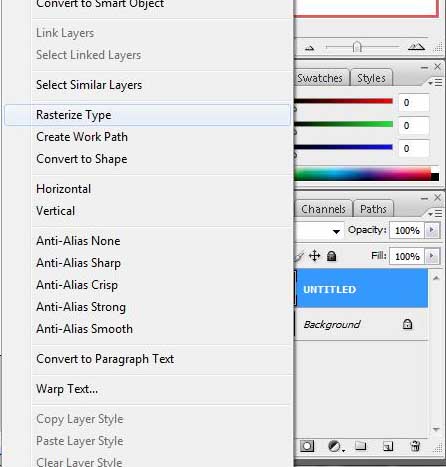This screenshot has width=446, height=467.
Task: Expand the Fill slider arrow
Action: pyautogui.click(x=432, y=256)
